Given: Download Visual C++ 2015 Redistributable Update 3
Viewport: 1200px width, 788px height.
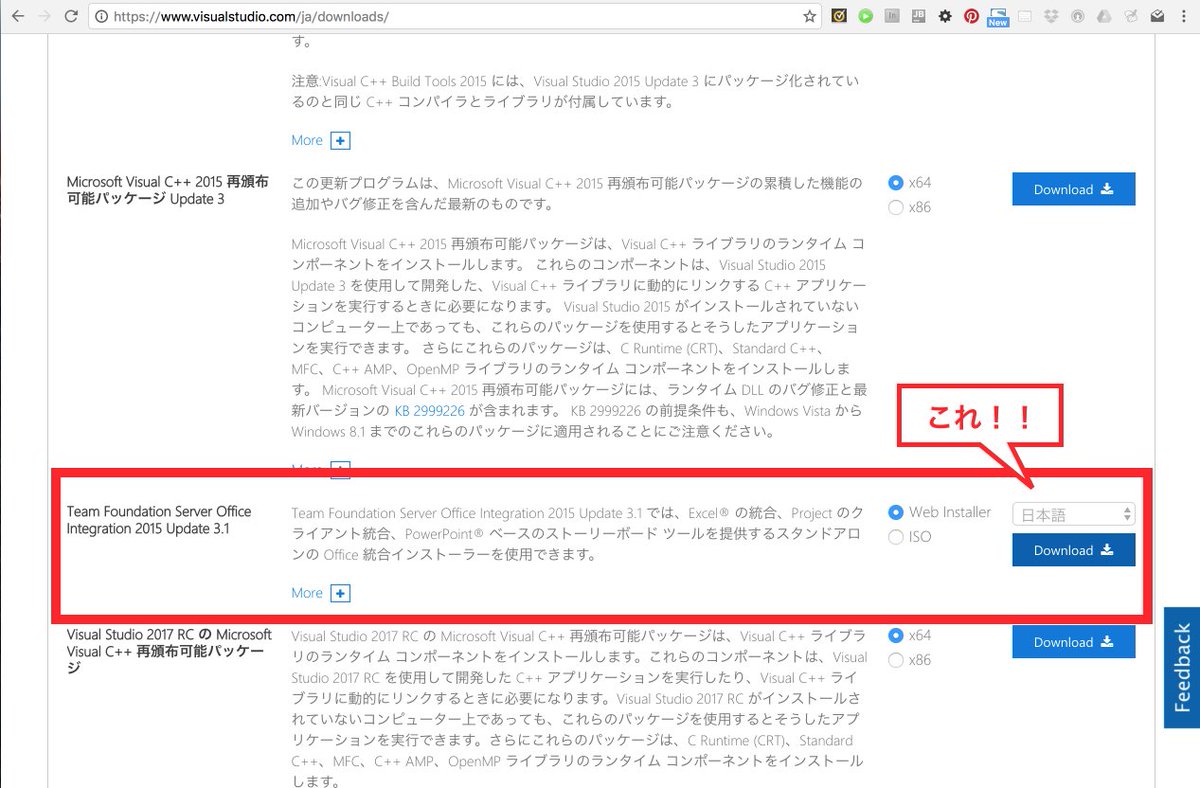Looking at the screenshot, I should click(1073, 189).
